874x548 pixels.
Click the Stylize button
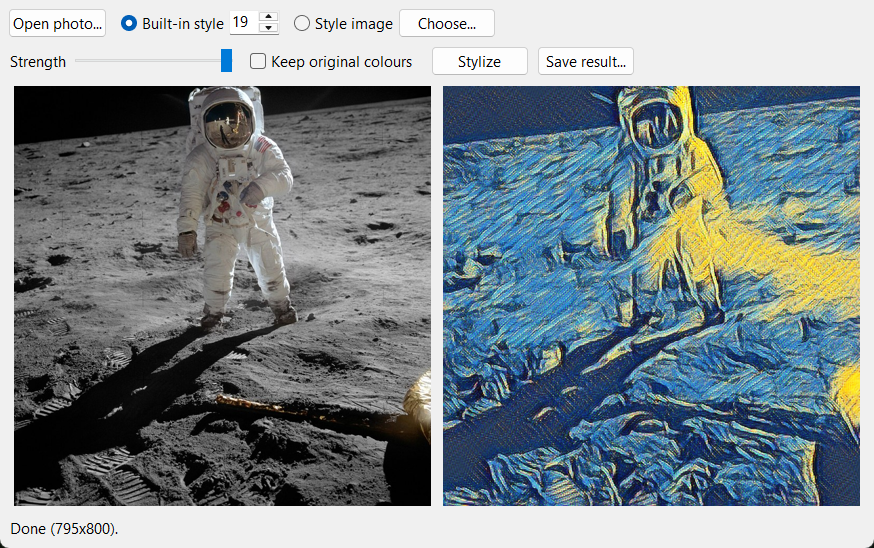[479, 61]
